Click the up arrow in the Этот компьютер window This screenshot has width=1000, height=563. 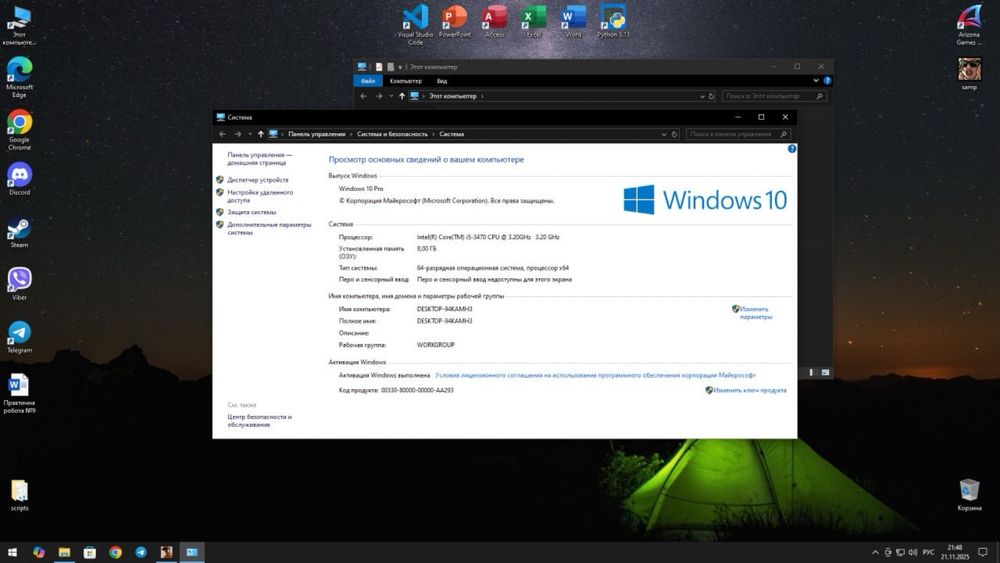[402, 96]
